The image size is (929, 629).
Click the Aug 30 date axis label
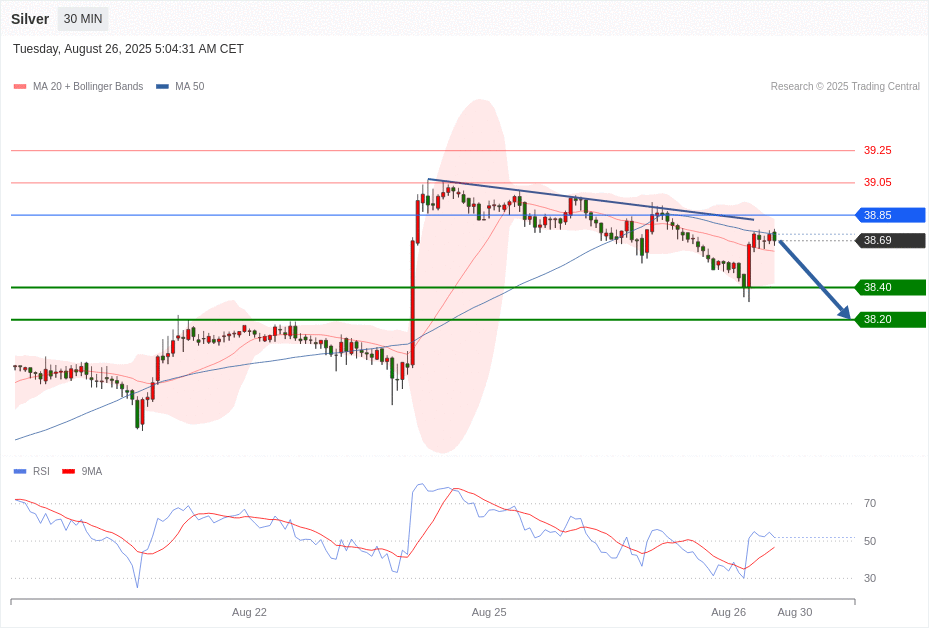pos(795,612)
